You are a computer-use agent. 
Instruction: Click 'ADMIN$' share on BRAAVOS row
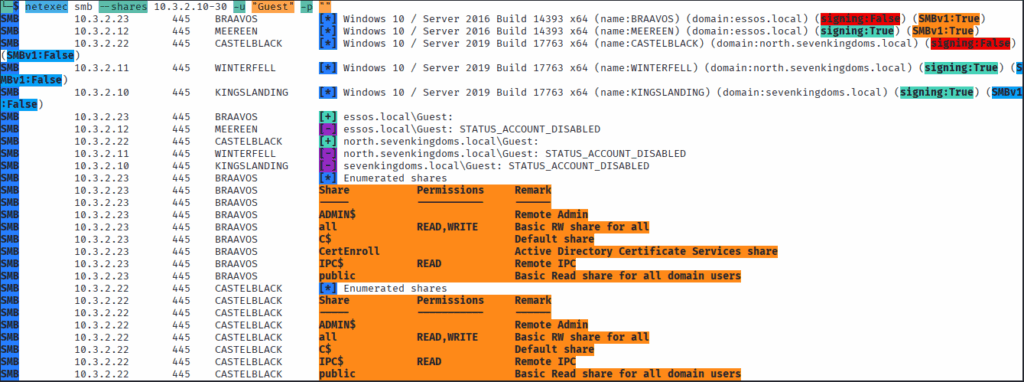tap(337, 215)
